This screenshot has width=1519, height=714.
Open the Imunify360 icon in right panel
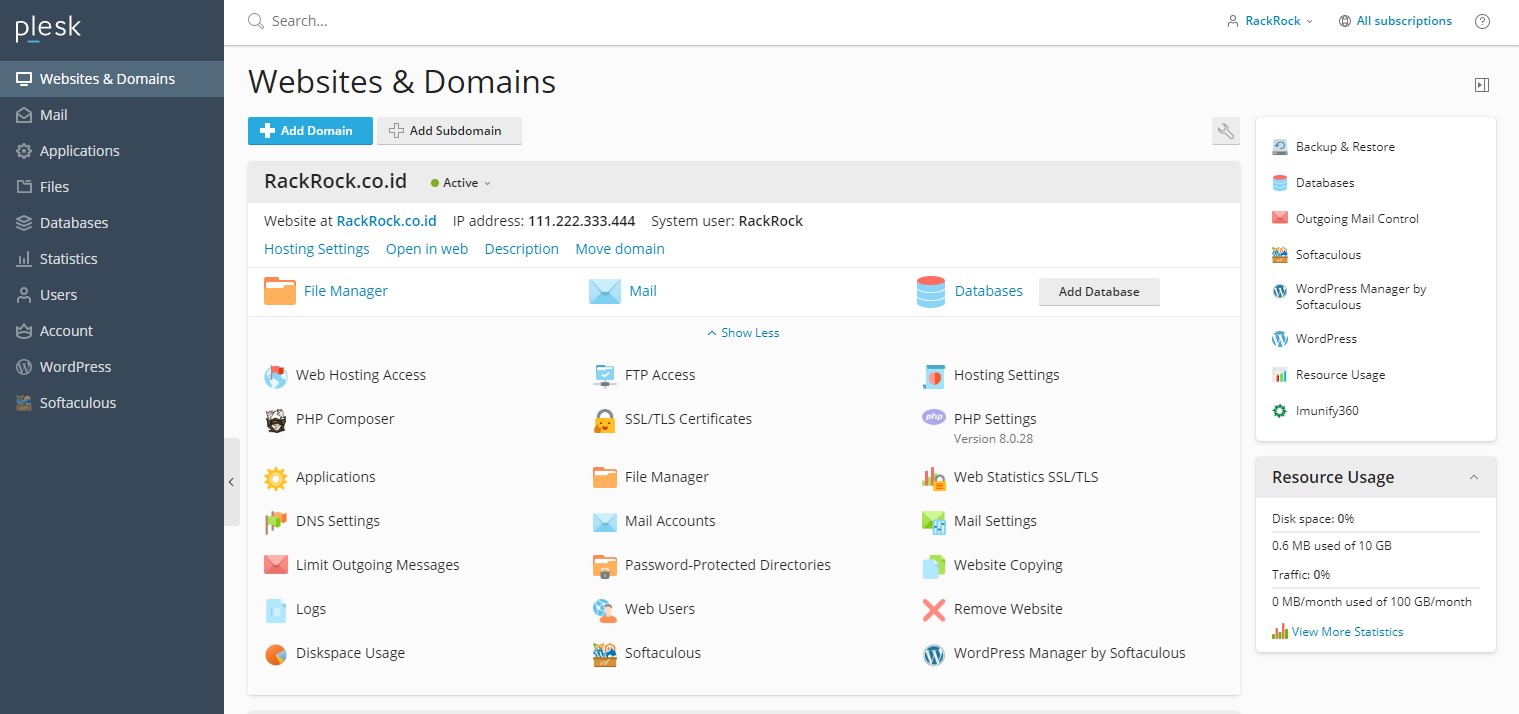[x=1280, y=411]
